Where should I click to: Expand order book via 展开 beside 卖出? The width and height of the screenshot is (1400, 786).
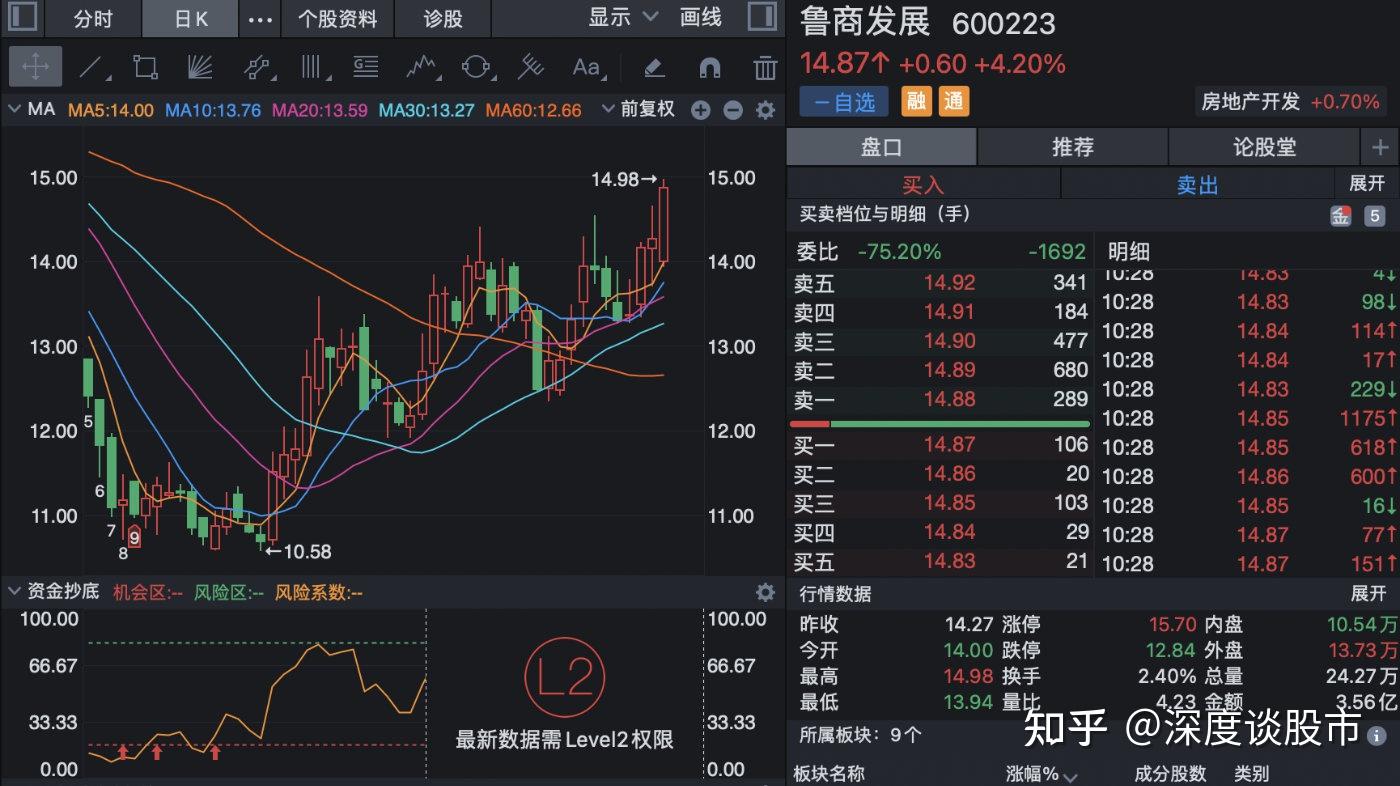[x=1367, y=183]
